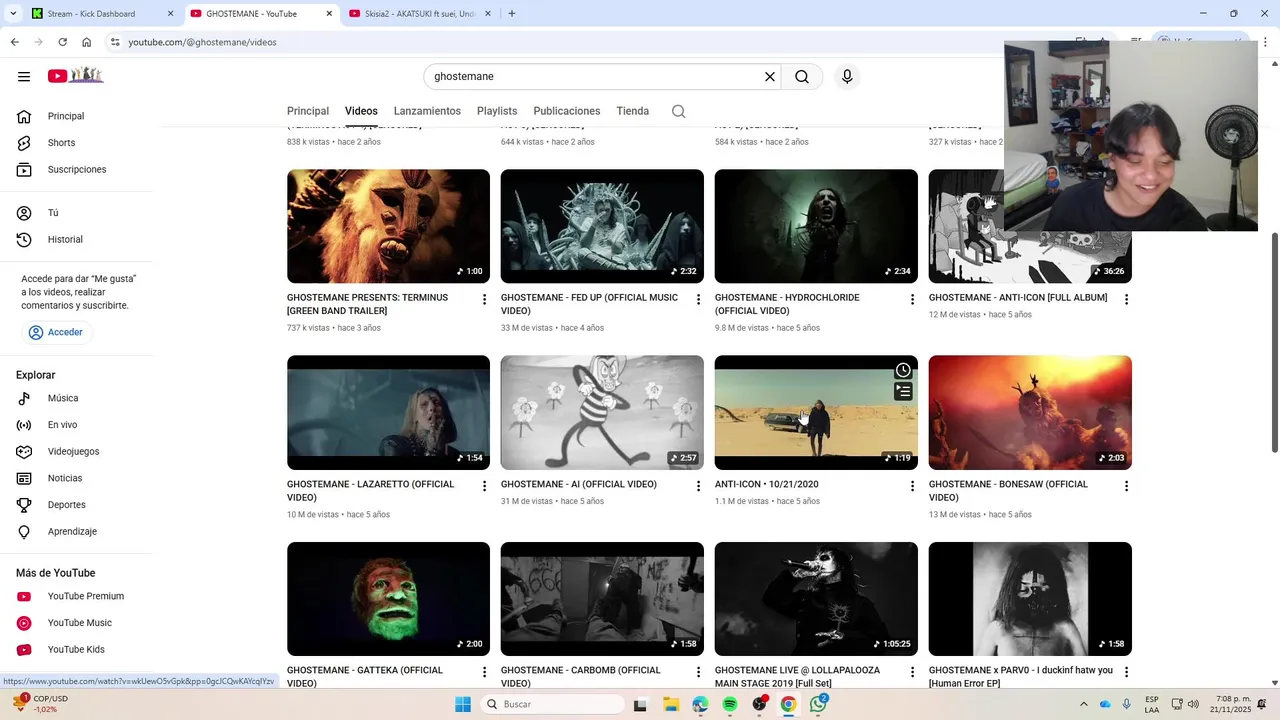Screen dimensions: 1280x720
Task: Click the Windows taskbar Buscar box
Action: (553, 704)
